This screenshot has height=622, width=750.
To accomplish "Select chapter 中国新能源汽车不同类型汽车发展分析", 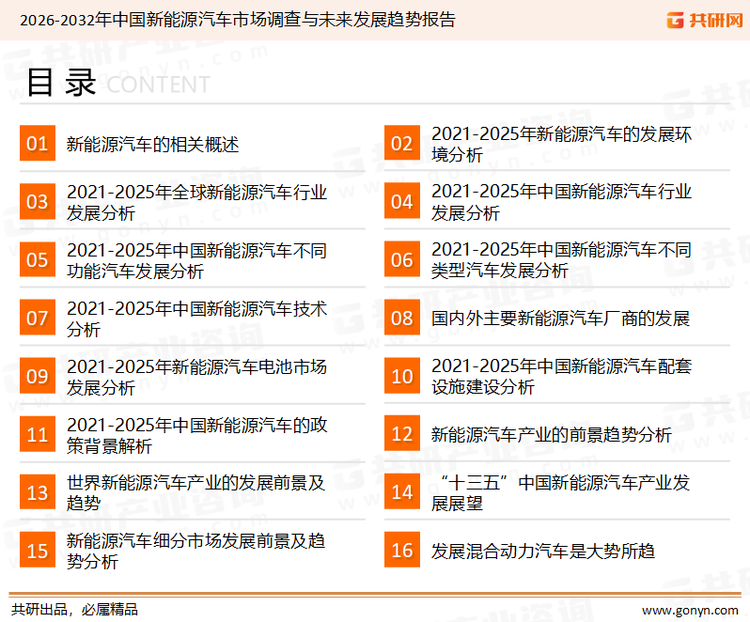I will (x=561, y=260).
